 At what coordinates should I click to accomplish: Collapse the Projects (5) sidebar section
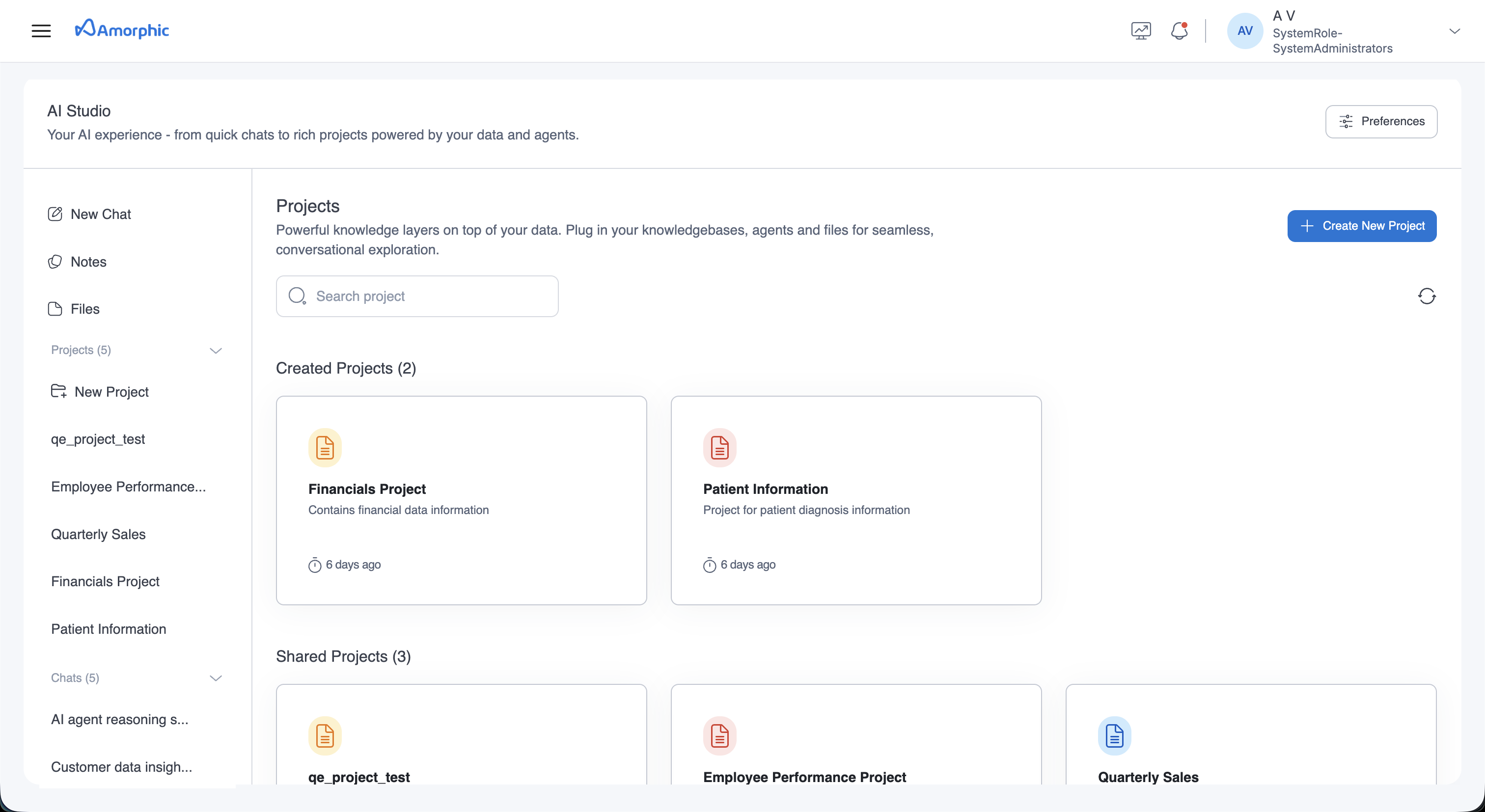tap(216, 351)
